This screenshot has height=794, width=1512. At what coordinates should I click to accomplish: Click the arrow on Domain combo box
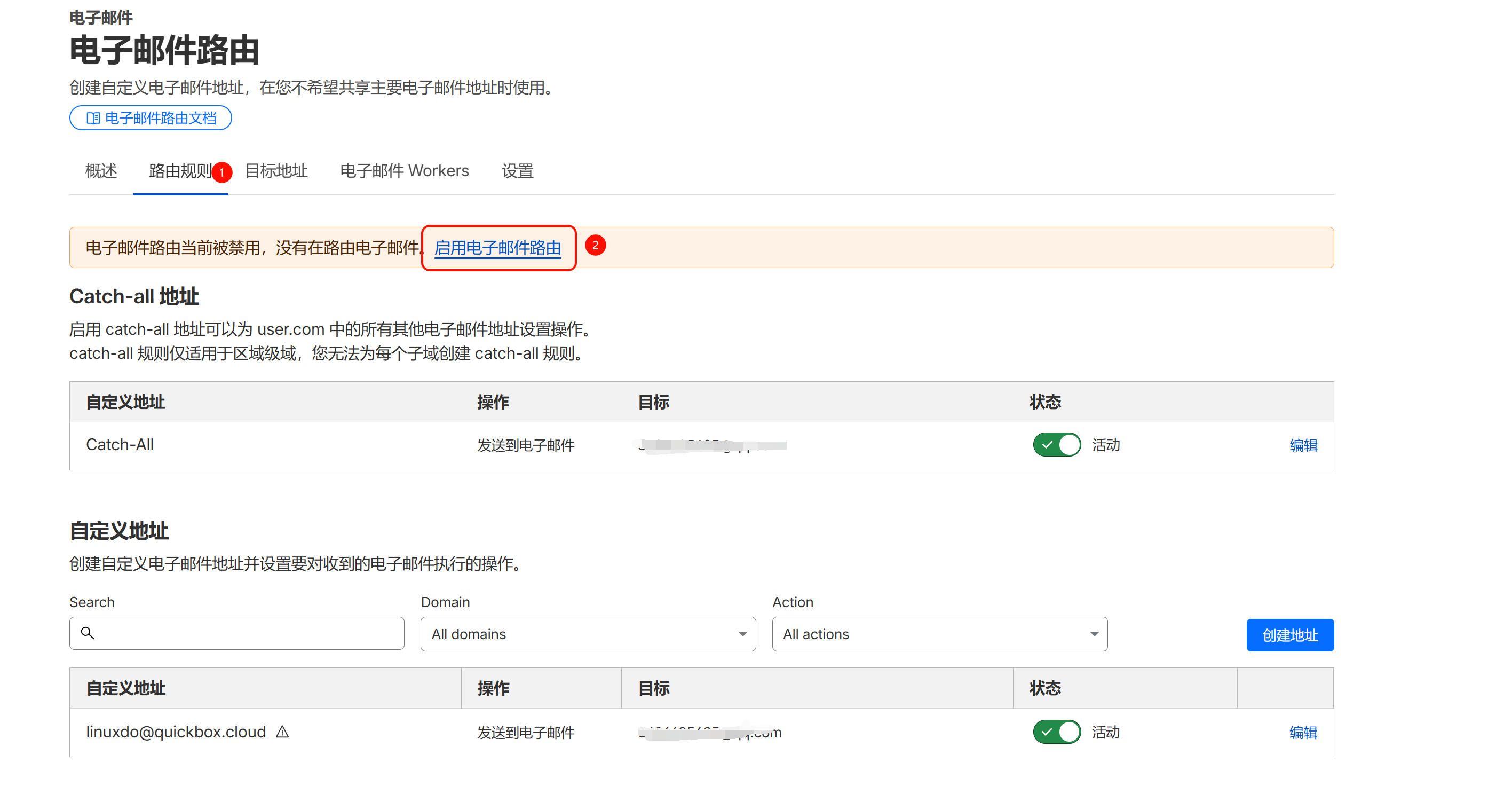click(742, 634)
